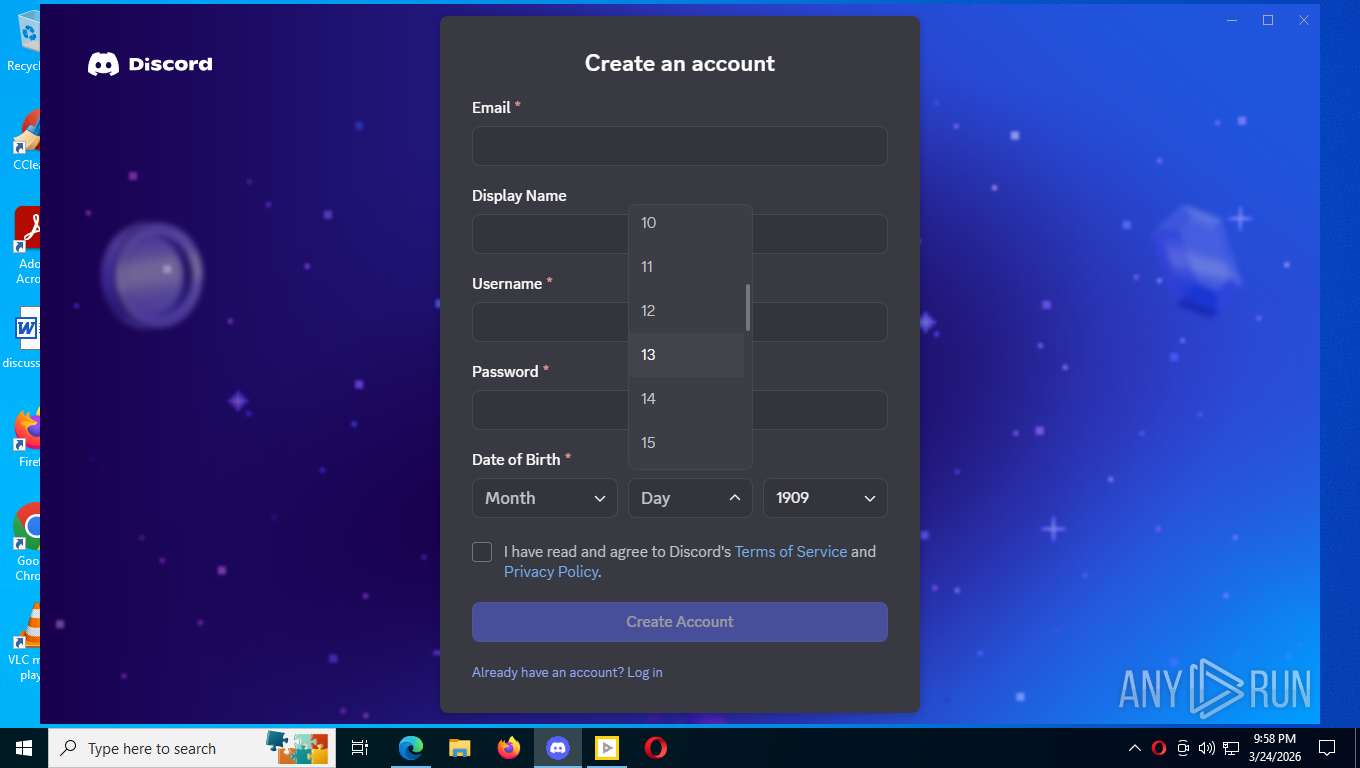1360x768 pixels.
Task: Collapse the Day dropdown
Action: tap(690, 498)
